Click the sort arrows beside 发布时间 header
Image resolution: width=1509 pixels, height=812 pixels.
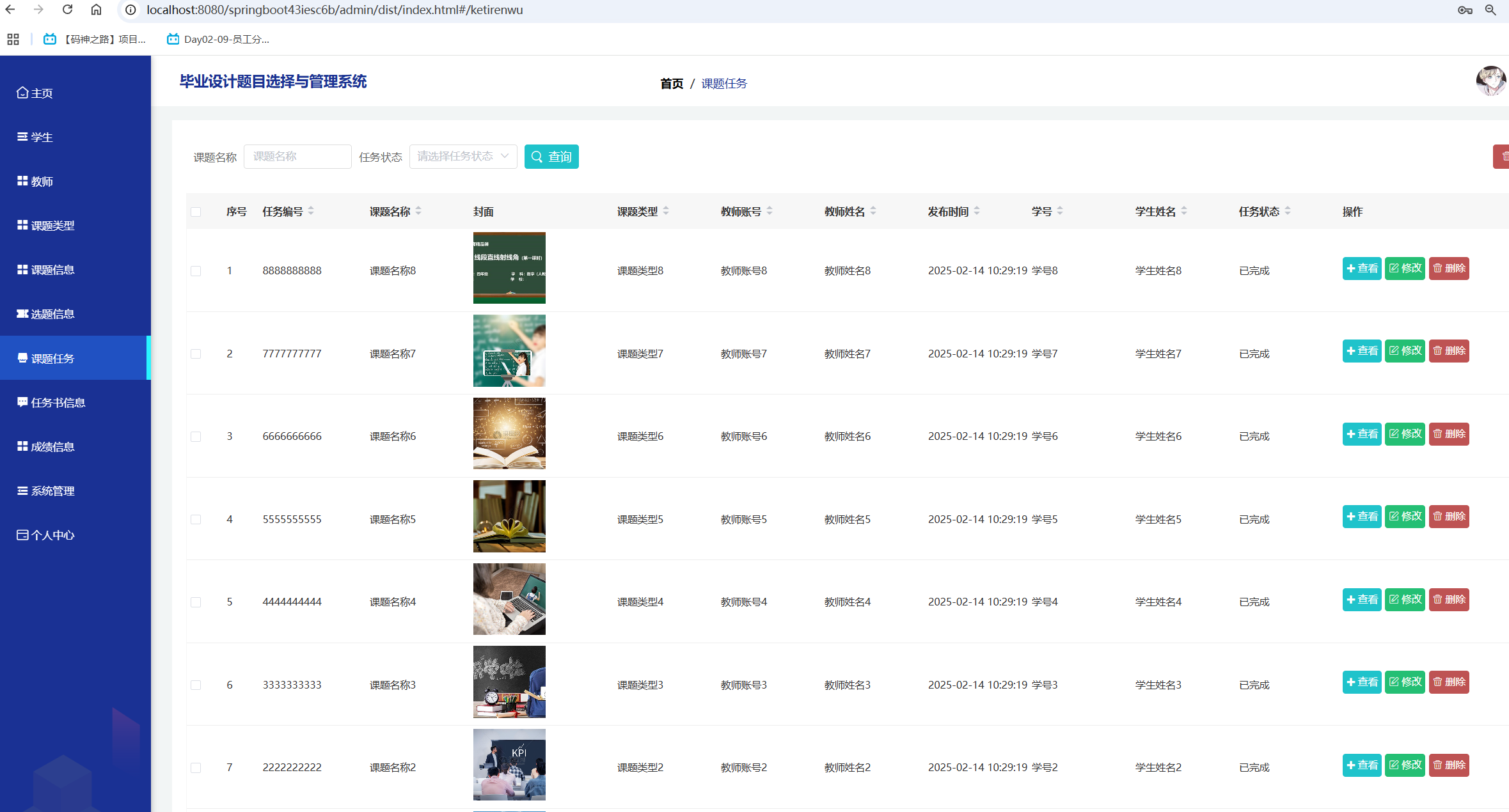977,211
